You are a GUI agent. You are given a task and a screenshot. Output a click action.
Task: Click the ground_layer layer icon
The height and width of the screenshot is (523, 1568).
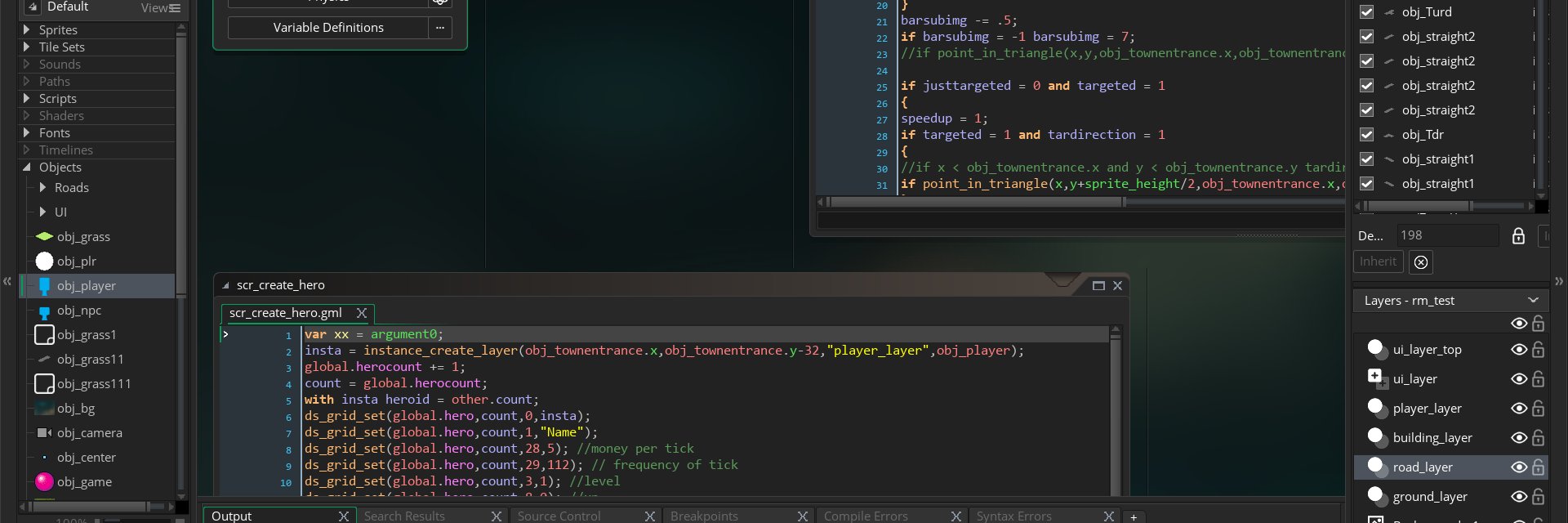[1377, 496]
